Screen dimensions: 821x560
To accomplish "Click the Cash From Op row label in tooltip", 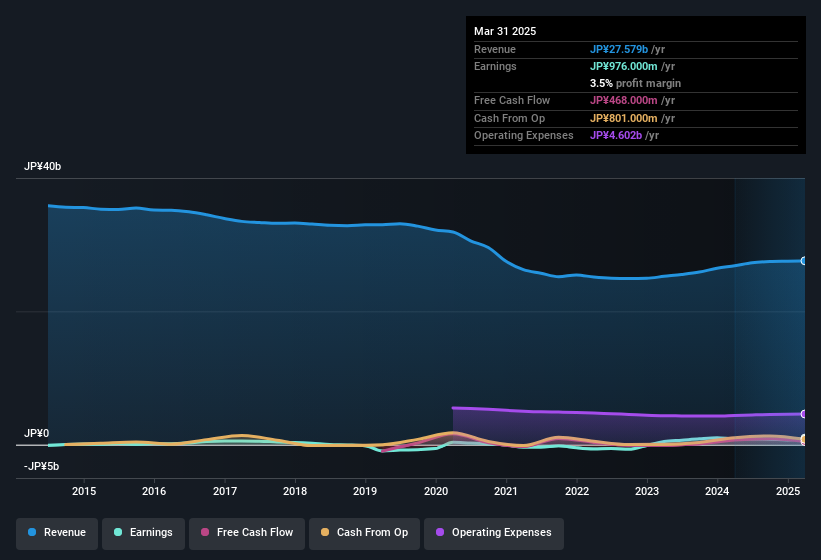I will [509, 118].
